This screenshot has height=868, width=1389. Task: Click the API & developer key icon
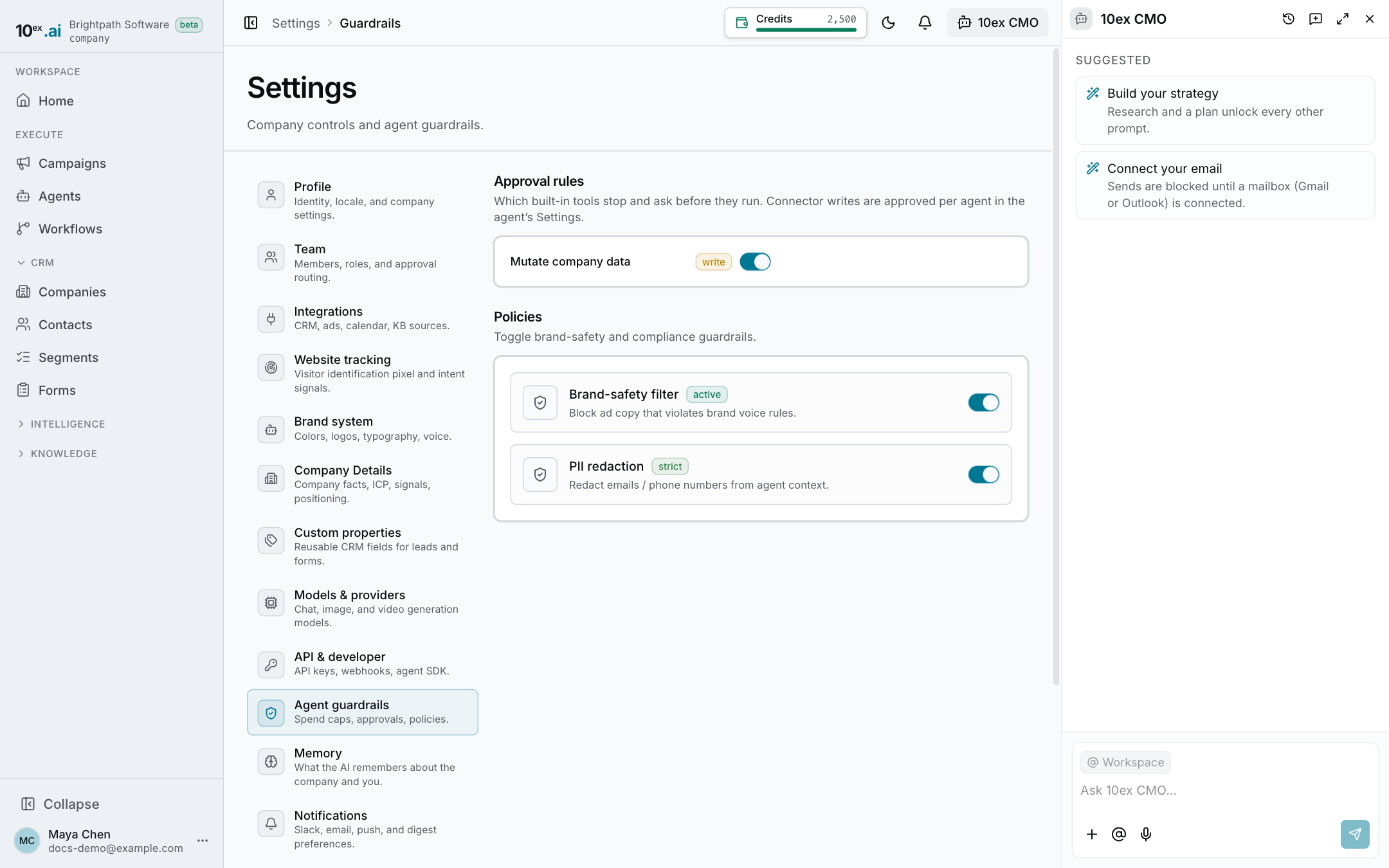click(x=271, y=664)
